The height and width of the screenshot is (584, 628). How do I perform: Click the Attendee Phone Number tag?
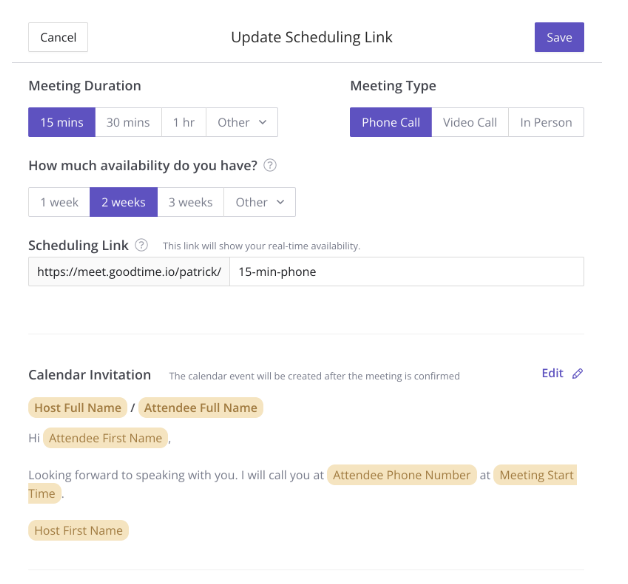tap(402, 475)
